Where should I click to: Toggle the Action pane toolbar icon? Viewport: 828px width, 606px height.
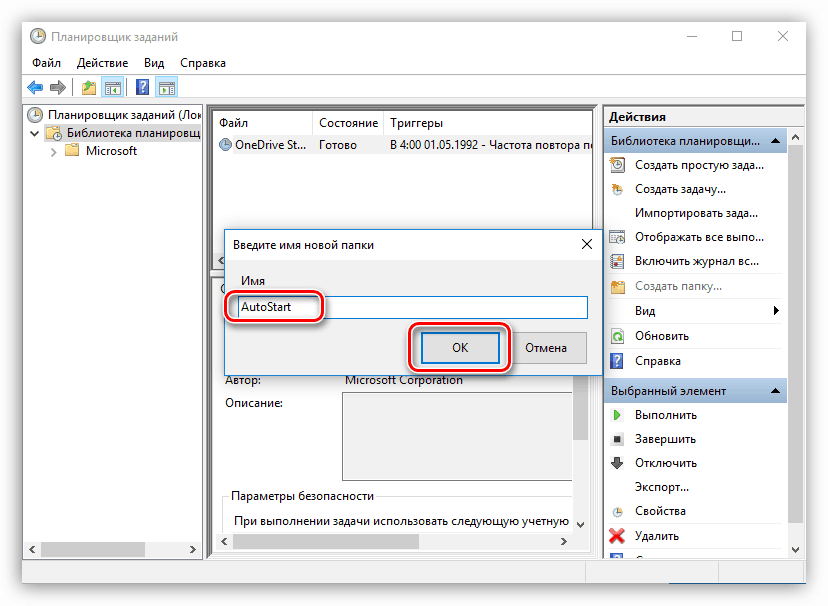click(167, 87)
